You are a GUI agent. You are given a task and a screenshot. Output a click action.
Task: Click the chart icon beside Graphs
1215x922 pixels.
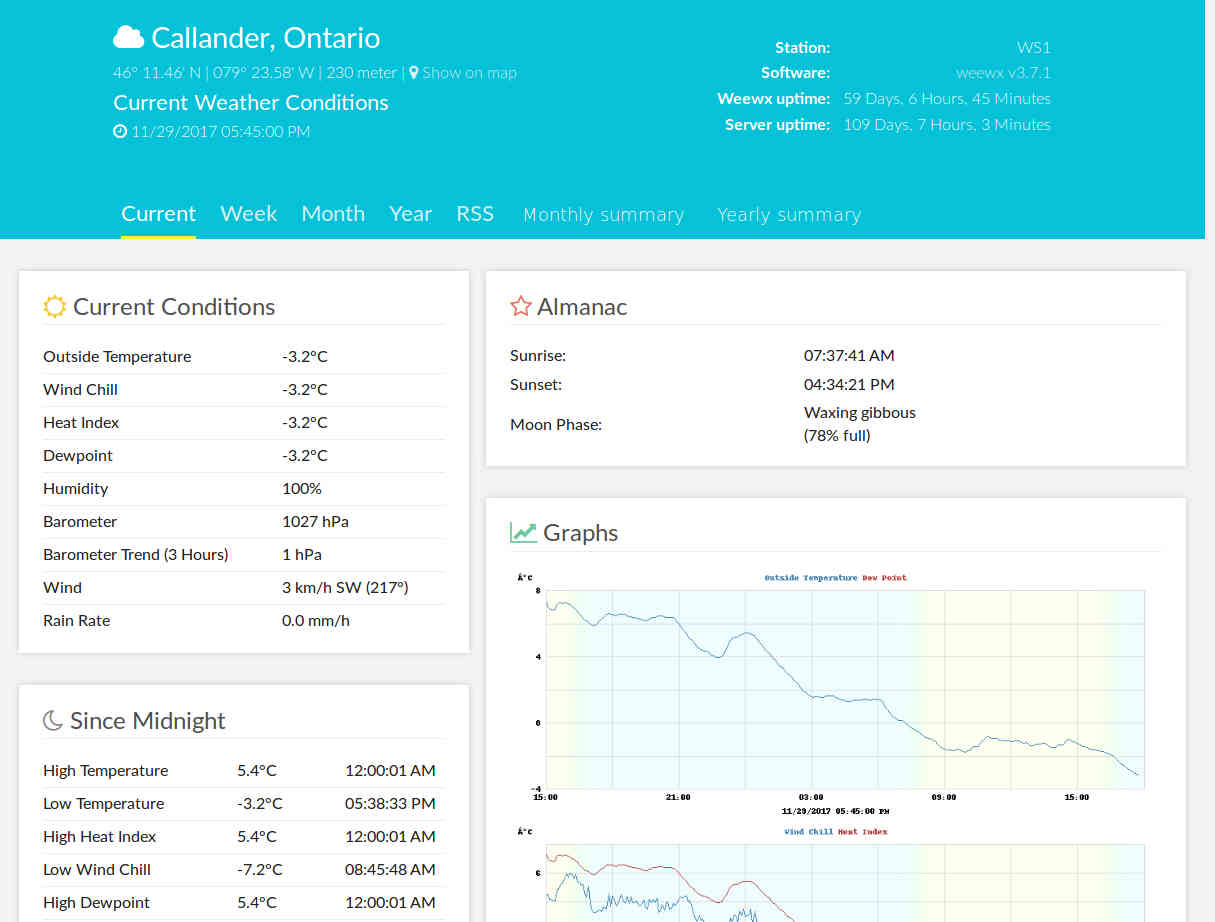(523, 532)
